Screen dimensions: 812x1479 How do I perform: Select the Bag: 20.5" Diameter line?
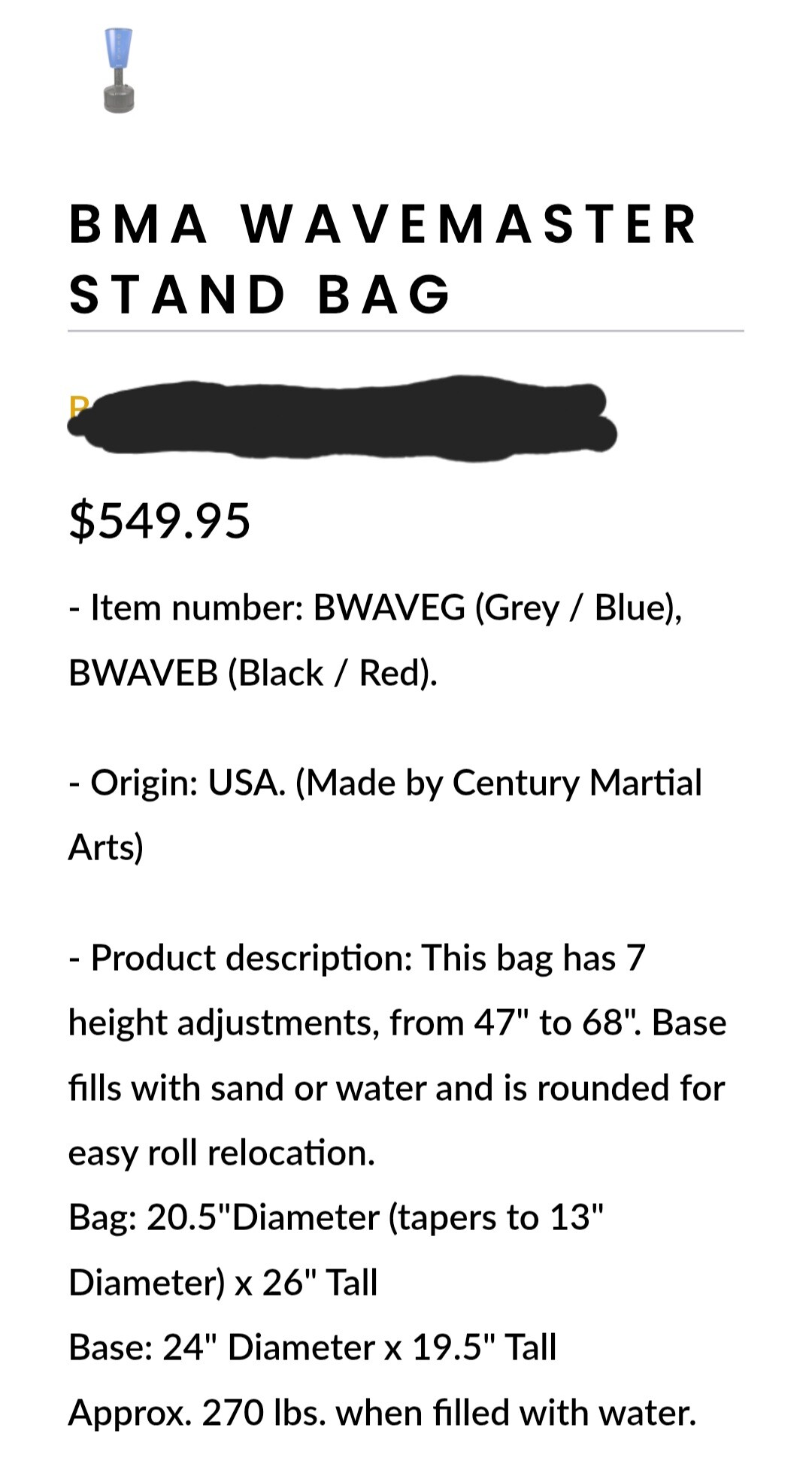[x=336, y=1217]
